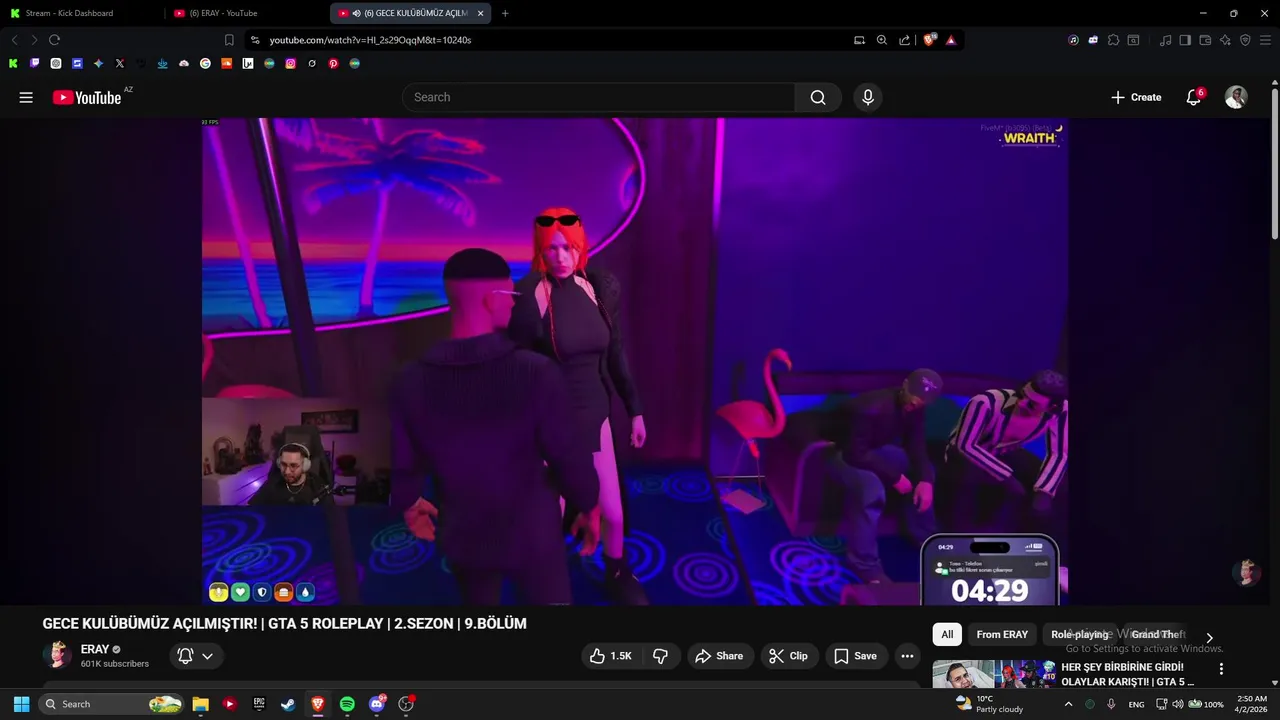Show next filter chips with arrow
Viewport: 1280px width, 720px height.
[1209, 638]
